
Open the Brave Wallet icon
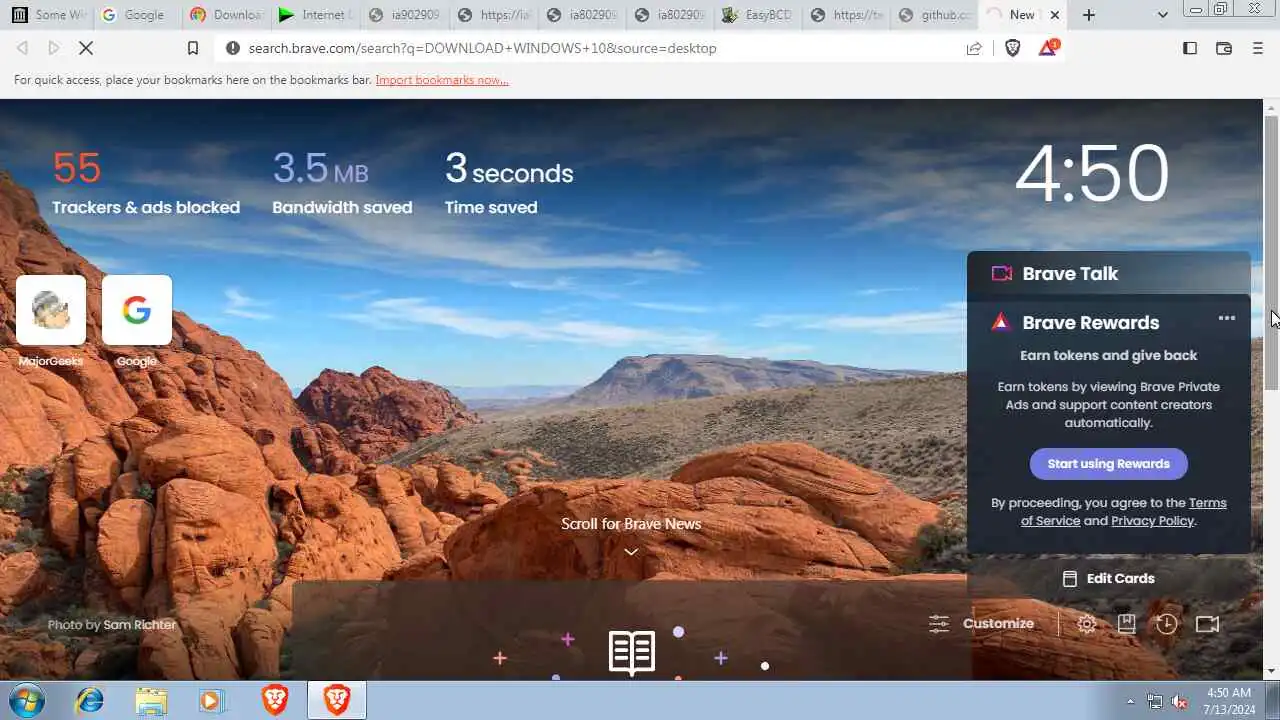pyautogui.click(x=1223, y=48)
